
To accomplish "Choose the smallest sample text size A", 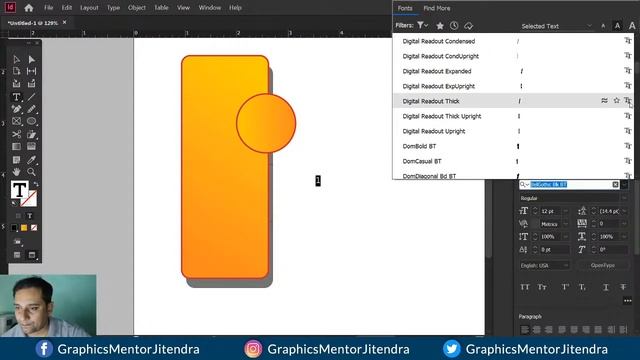I will tap(603, 26).
